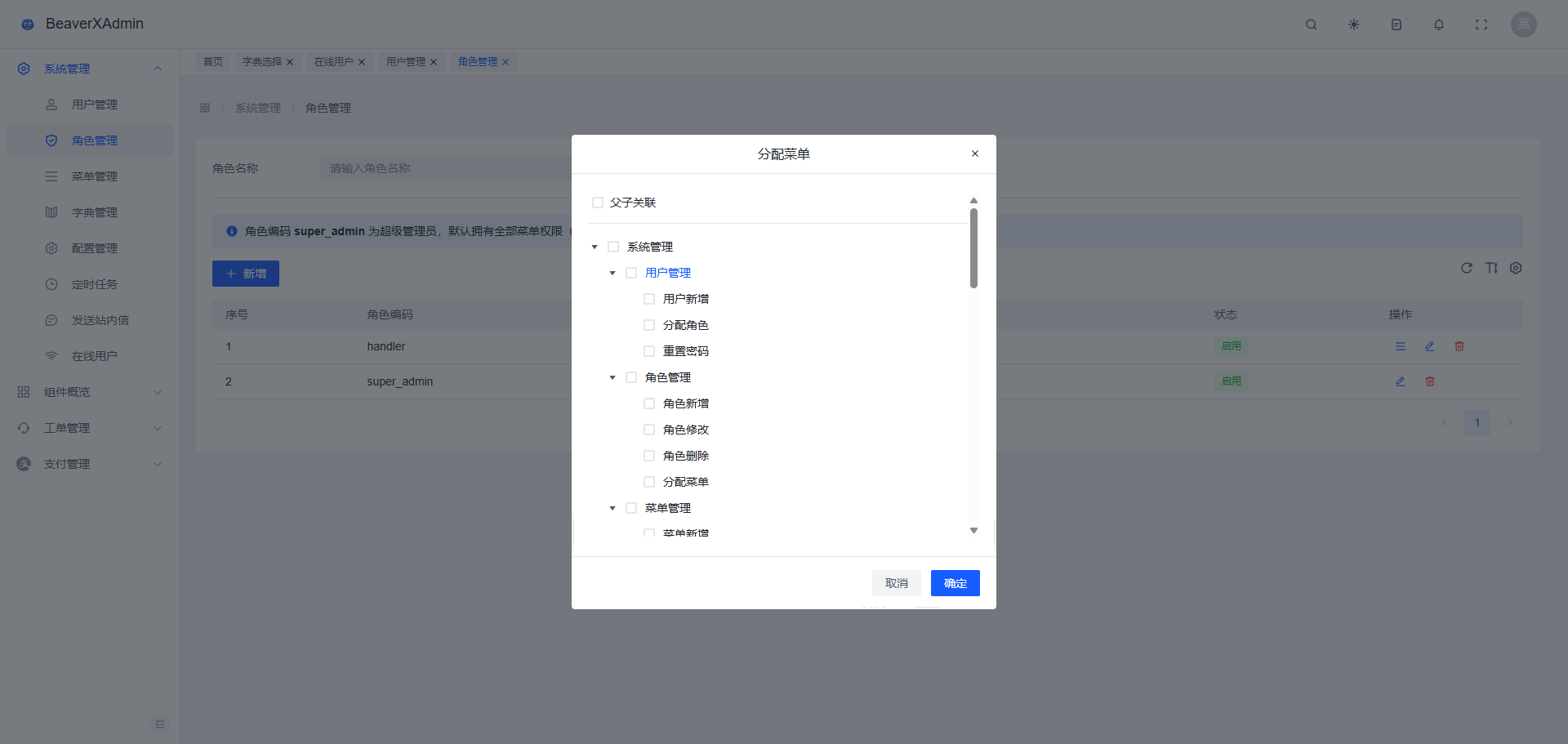Image resolution: width=1568 pixels, height=744 pixels.
Task: Open 发送站内信 in the sidebar
Action: pyautogui.click(x=90, y=320)
